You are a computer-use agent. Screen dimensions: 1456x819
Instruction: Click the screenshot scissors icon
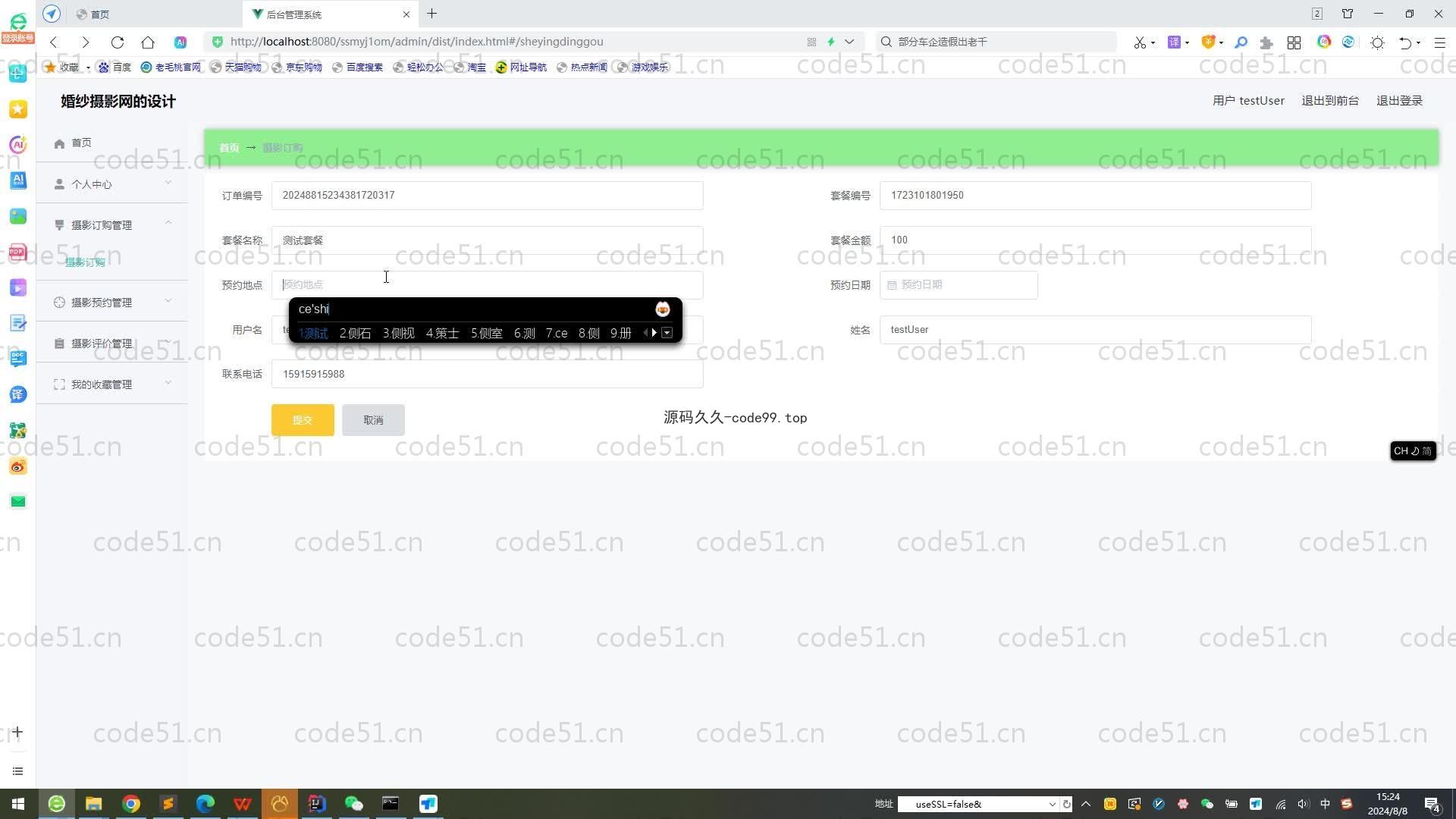[1139, 42]
